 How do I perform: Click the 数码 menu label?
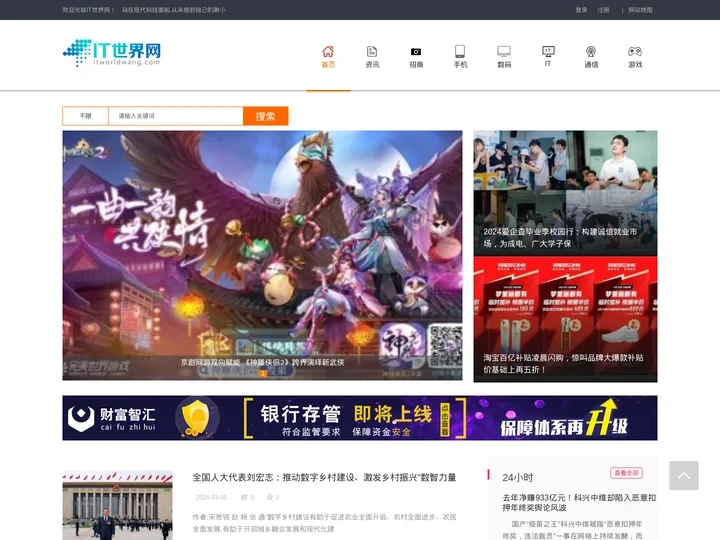[x=504, y=65]
